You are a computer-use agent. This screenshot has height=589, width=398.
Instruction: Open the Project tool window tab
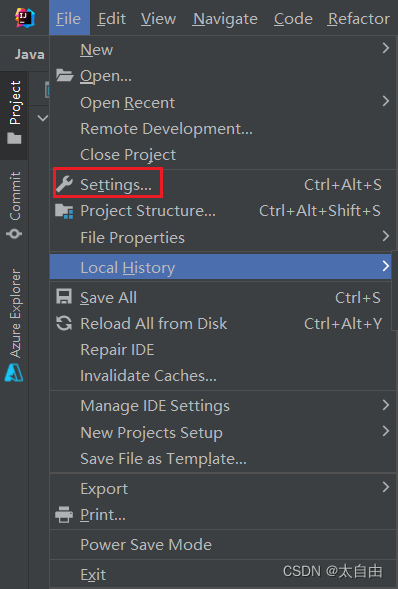[x=14, y=113]
